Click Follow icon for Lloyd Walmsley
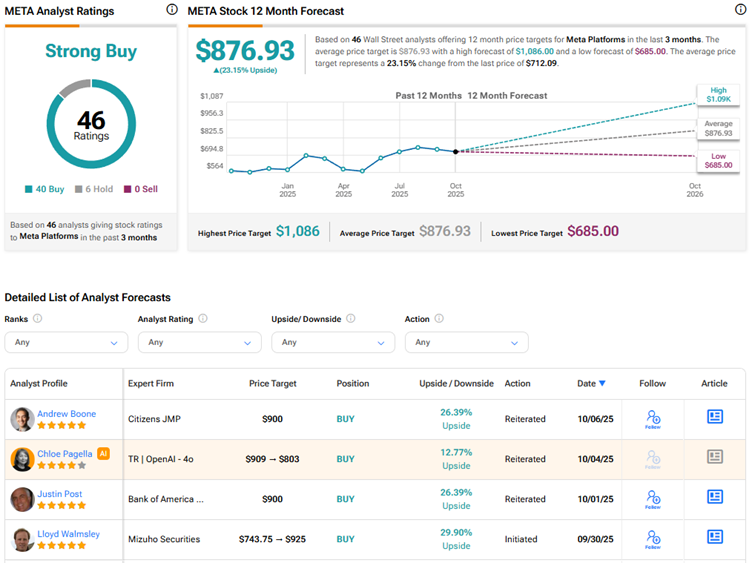This screenshot has width=752, height=563. click(x=653, y=539)
